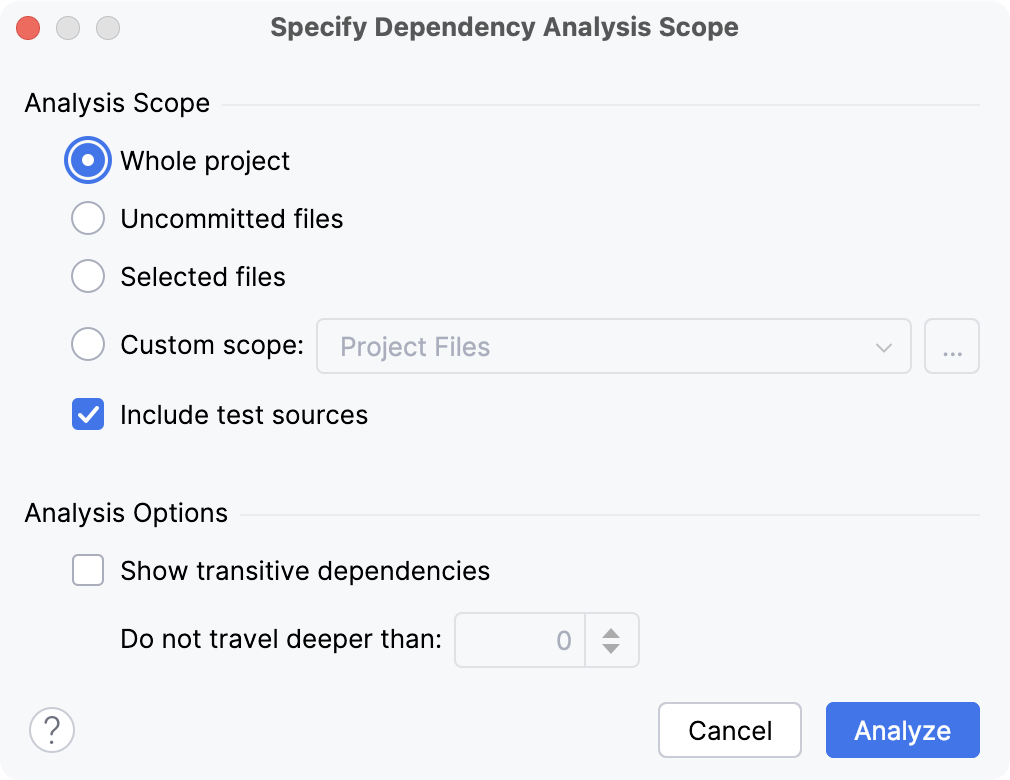Select Uncommitted files as analysis scope

click(x=88, y=218)
